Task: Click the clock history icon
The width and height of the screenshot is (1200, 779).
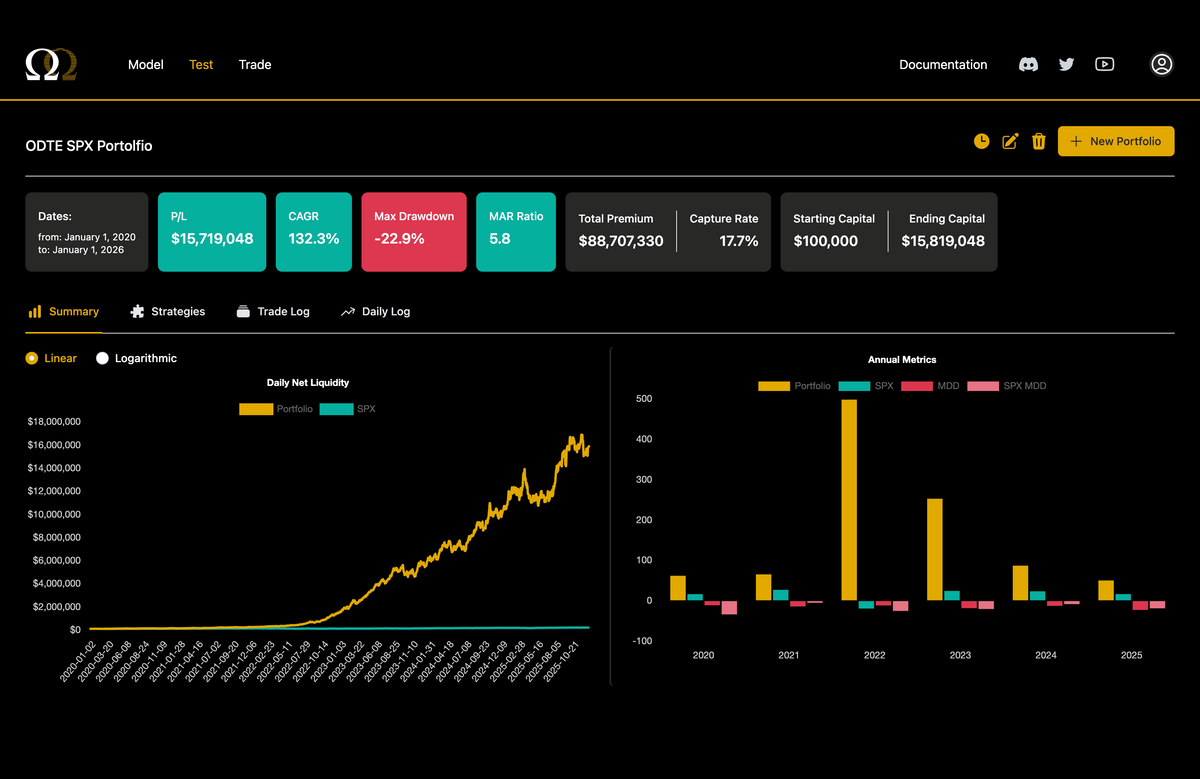Action: coord(981,142)
